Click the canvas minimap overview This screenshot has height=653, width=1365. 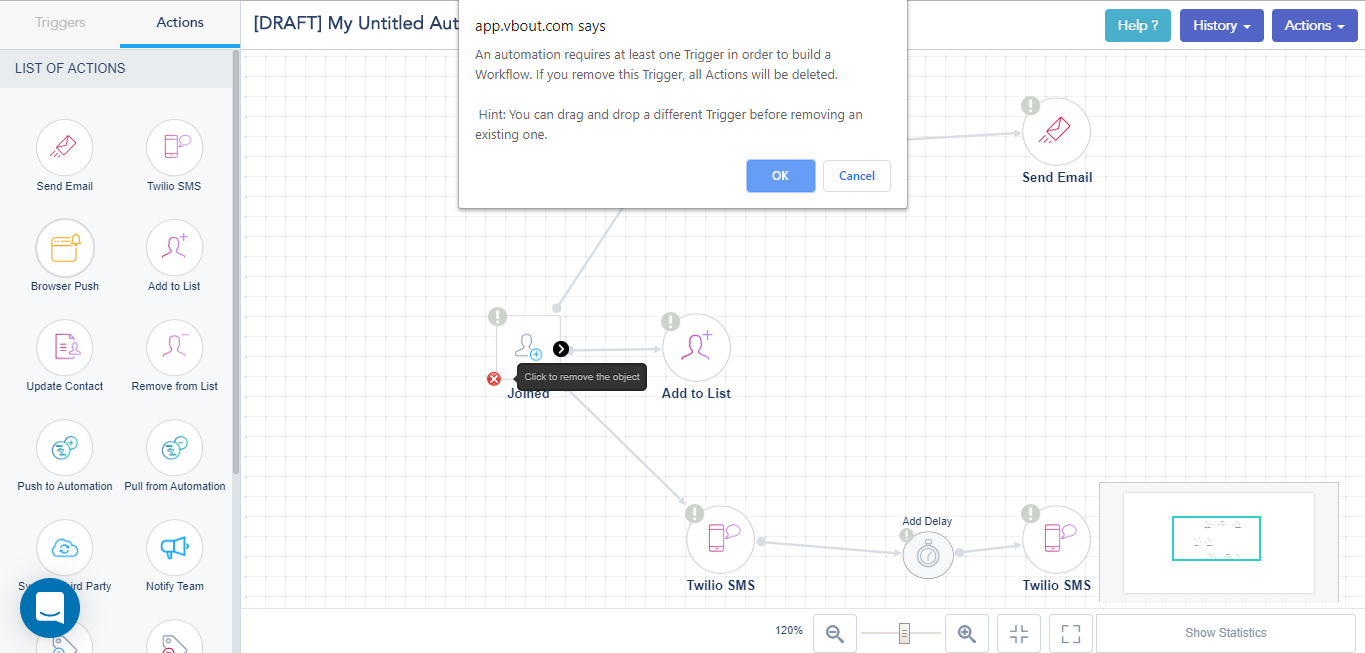(x=1218, y=541)
